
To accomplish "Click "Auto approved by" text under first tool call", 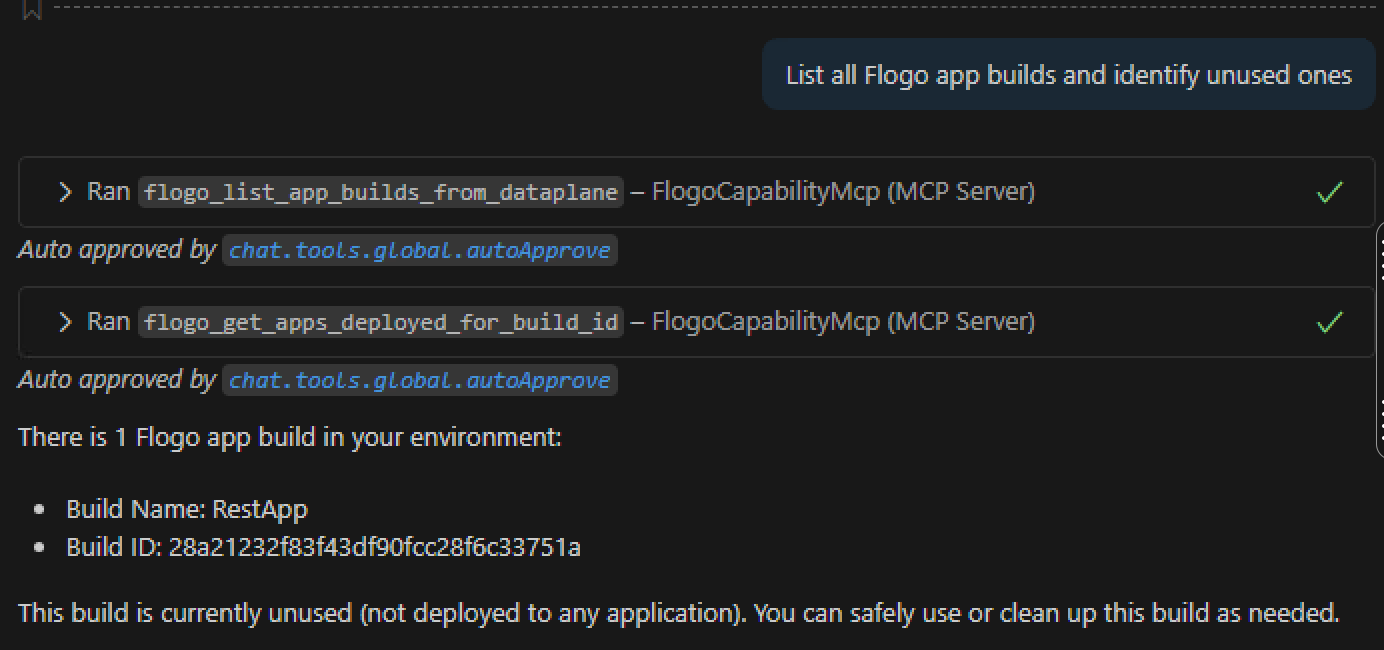I will (x=116, y=250).
